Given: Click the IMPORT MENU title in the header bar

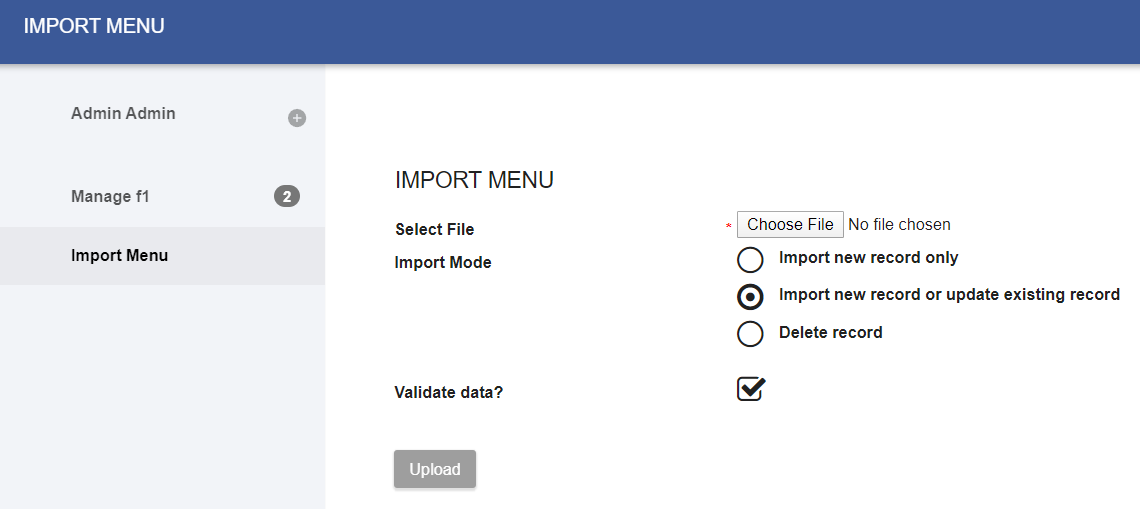Looking at the screenshot, I should (94, 27).
